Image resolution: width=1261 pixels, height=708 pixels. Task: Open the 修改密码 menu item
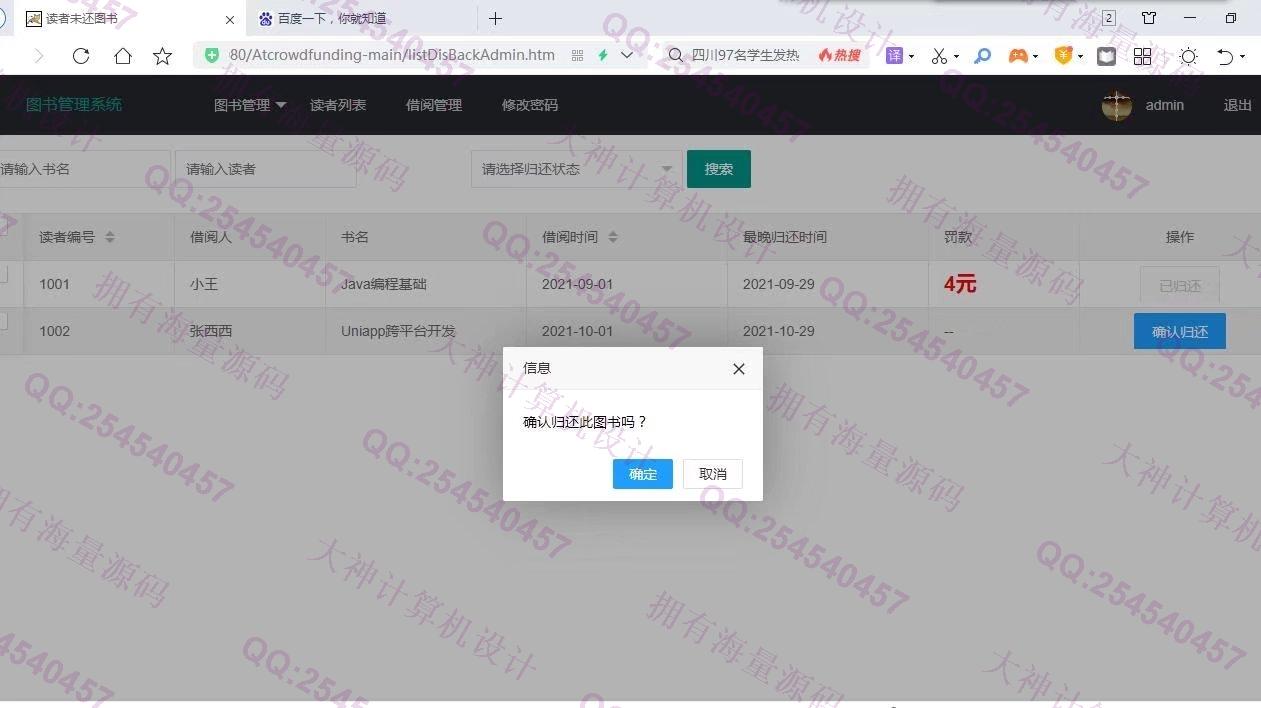(x=530, y=105)
